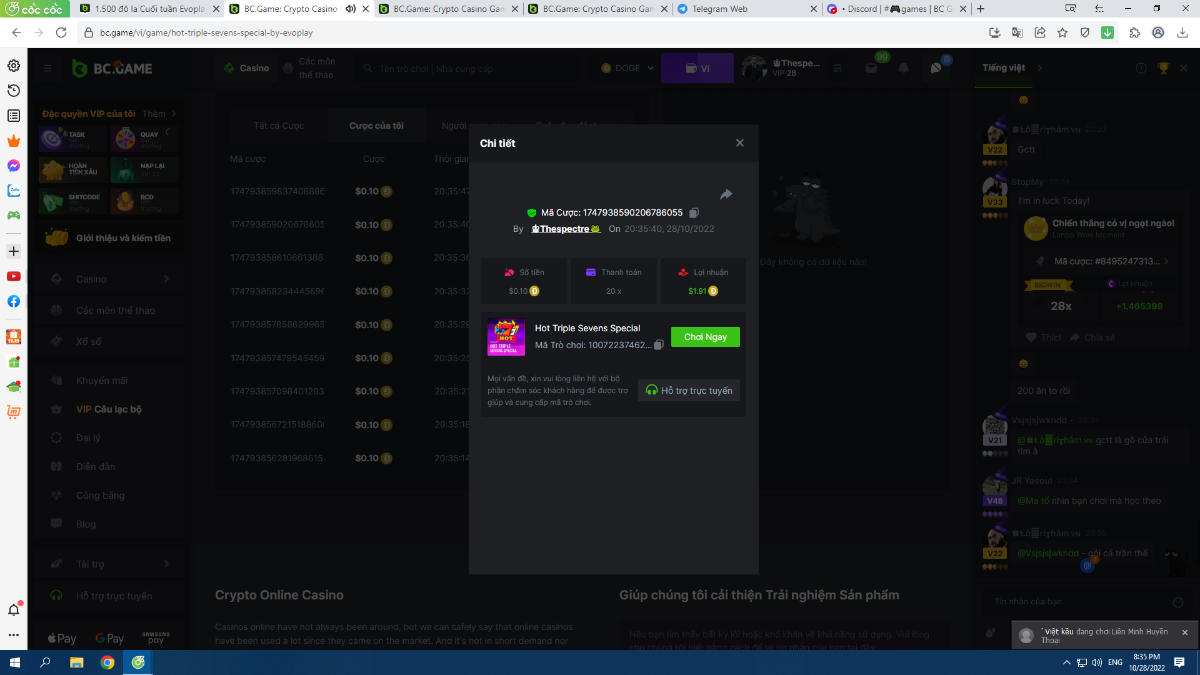Image resolution: width=1200 pixels, height=675 pixels.
Task: Copy the game ID (Mã Trò chơi)
Action: (x=659, y=345)
